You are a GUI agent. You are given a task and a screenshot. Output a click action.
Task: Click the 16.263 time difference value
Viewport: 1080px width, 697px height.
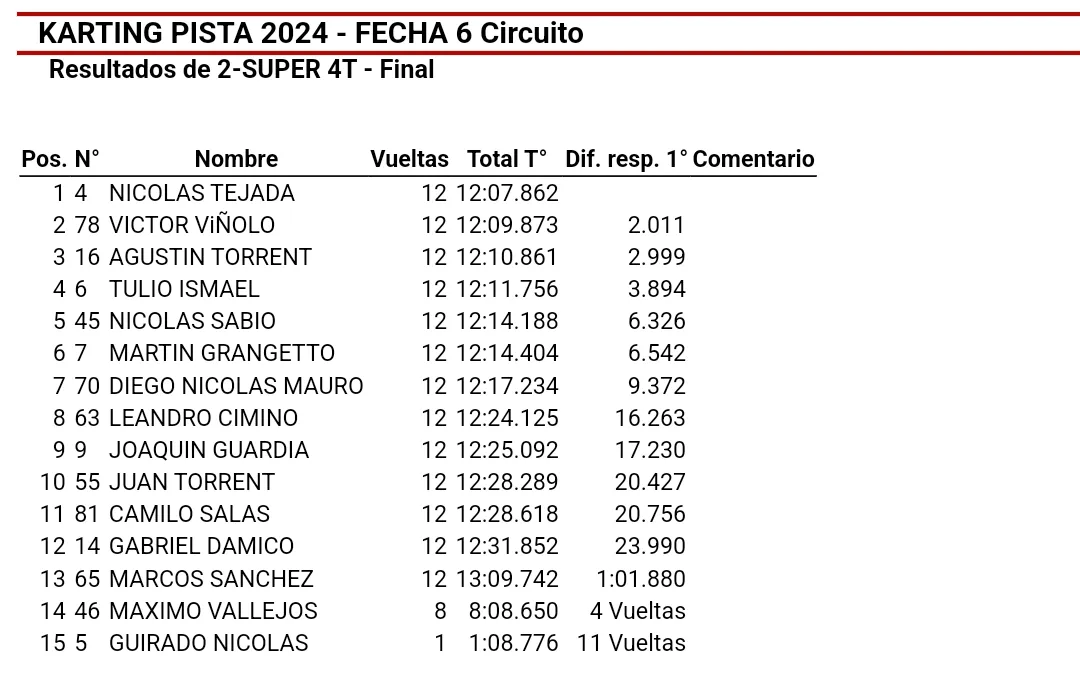[650, 418]
